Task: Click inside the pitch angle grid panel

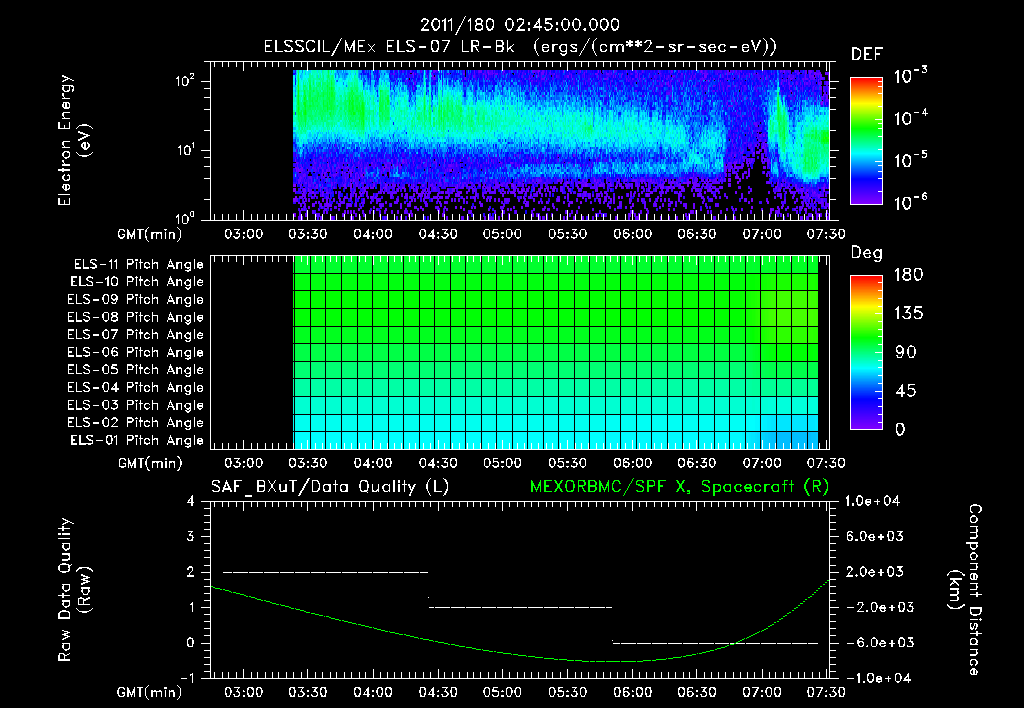Action: tap(520, 352)
